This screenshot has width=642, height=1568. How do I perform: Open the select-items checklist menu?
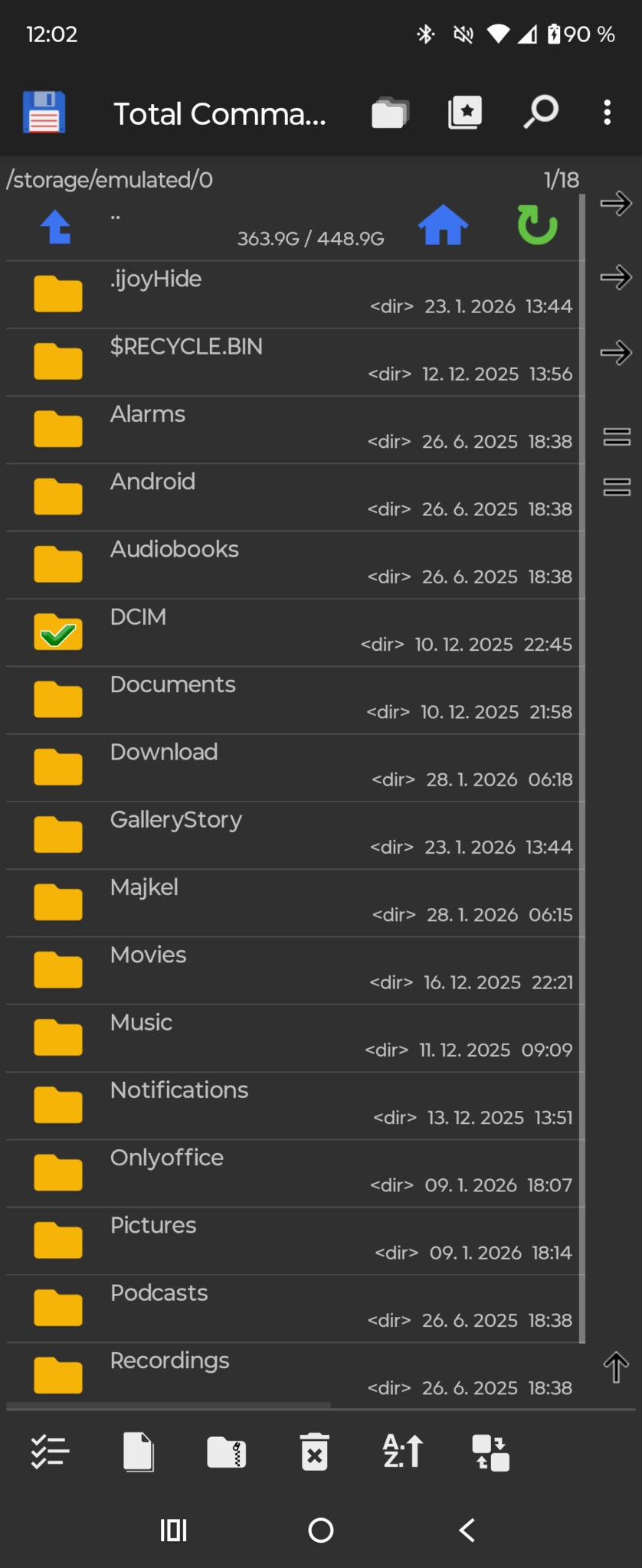[x=51, y=1452]
